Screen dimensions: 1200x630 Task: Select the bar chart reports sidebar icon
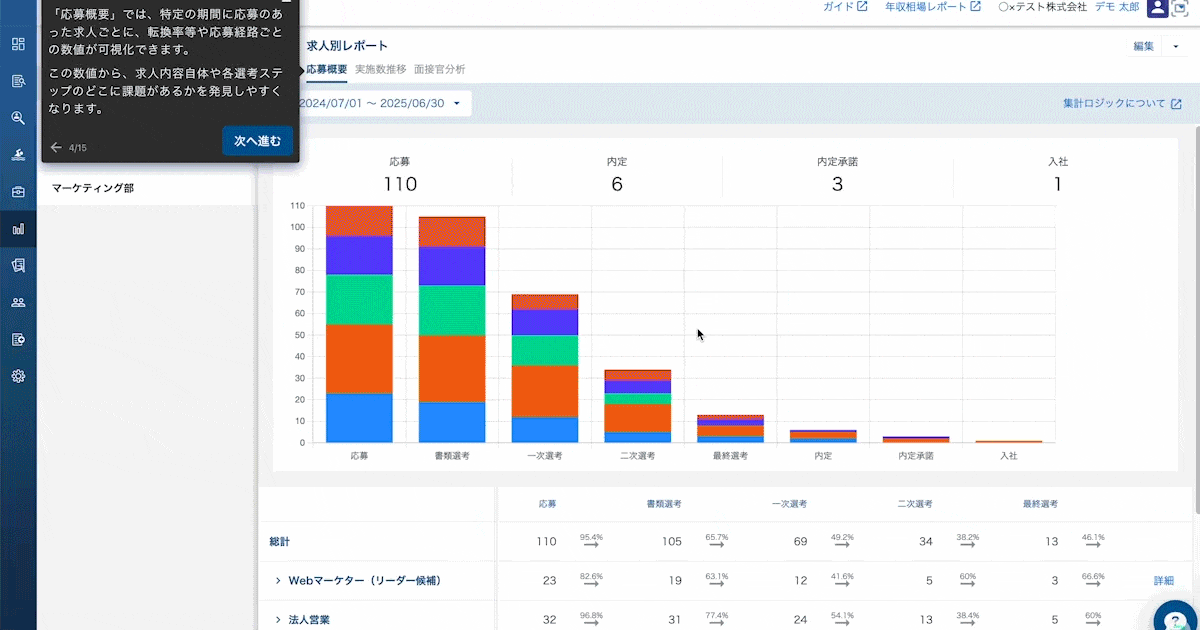(18, 229)
